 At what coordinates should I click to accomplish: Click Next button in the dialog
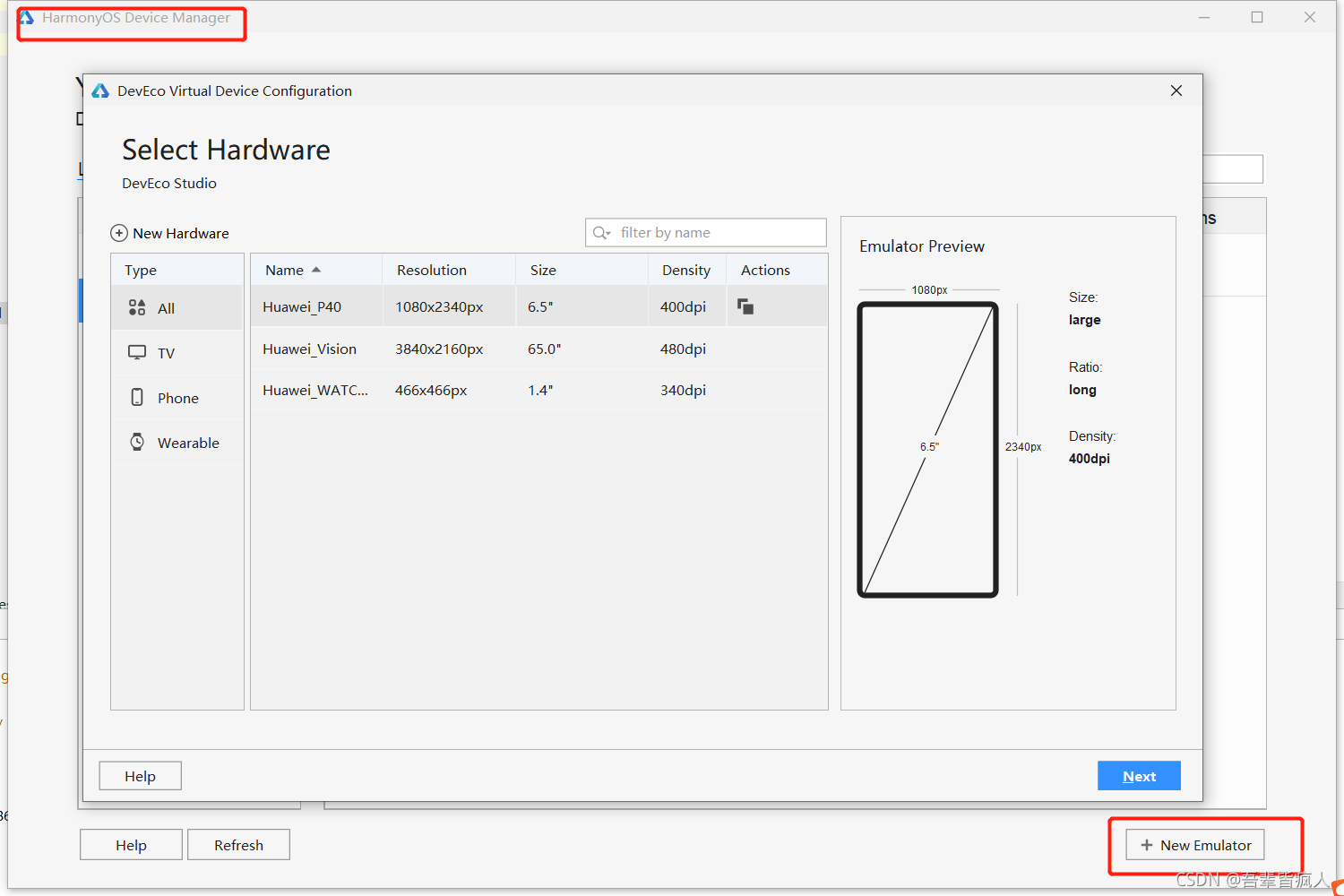(x=1139, y=776)
